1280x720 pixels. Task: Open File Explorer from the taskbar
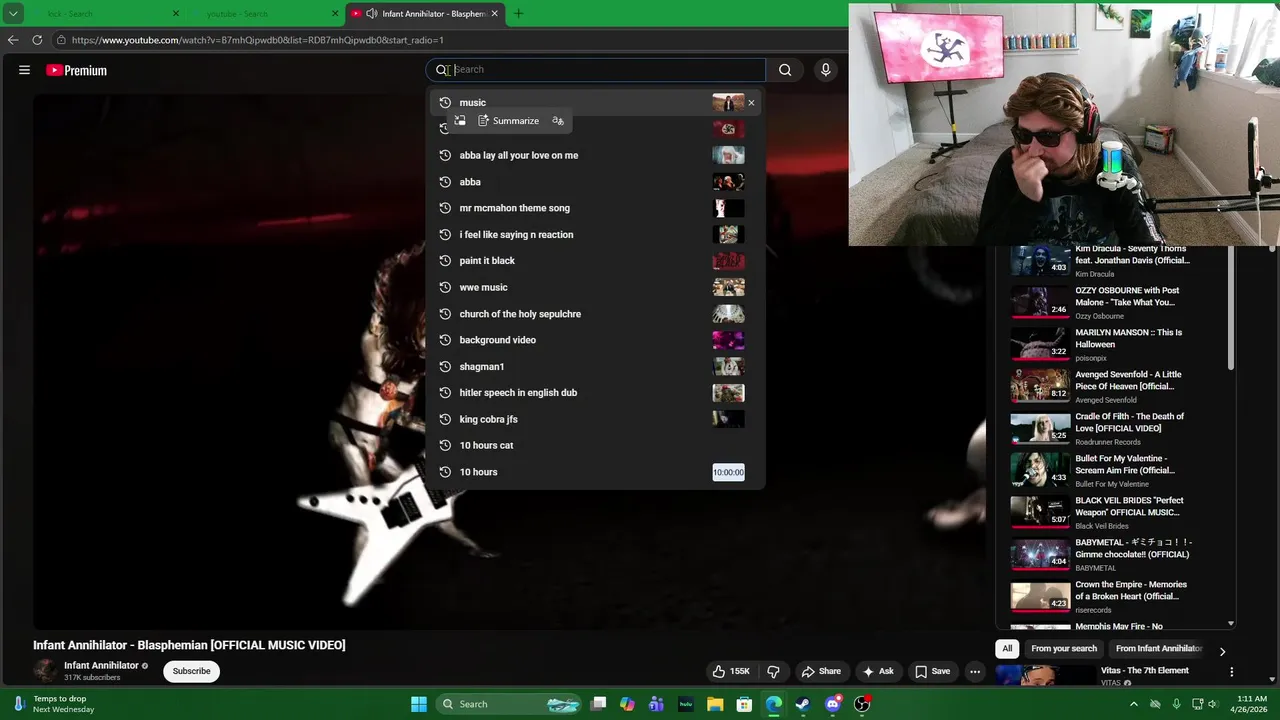[715, 704]
